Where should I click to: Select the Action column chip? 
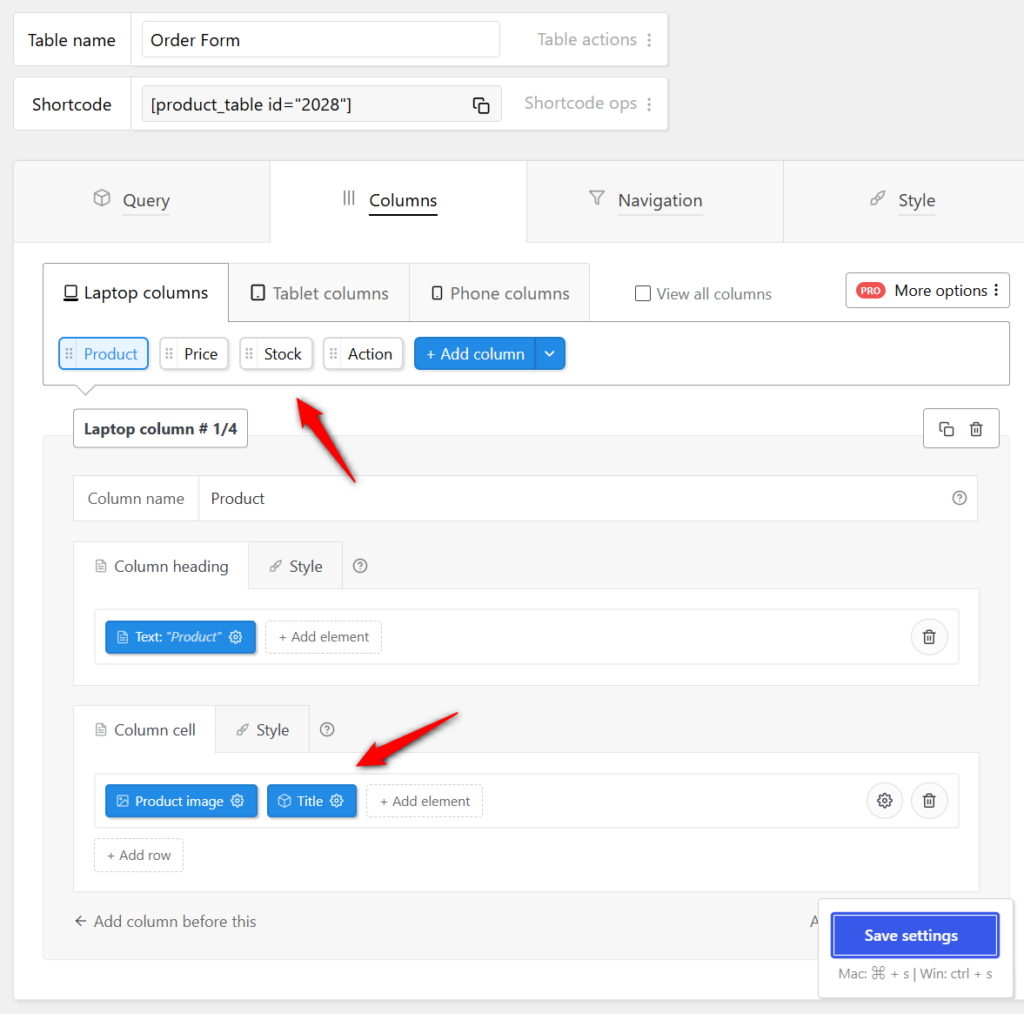tap(363, 354)
